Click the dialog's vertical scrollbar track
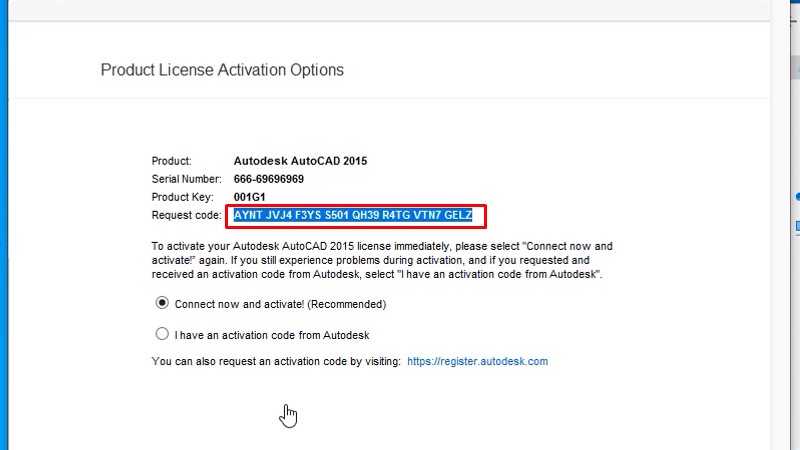 point(779,250)
